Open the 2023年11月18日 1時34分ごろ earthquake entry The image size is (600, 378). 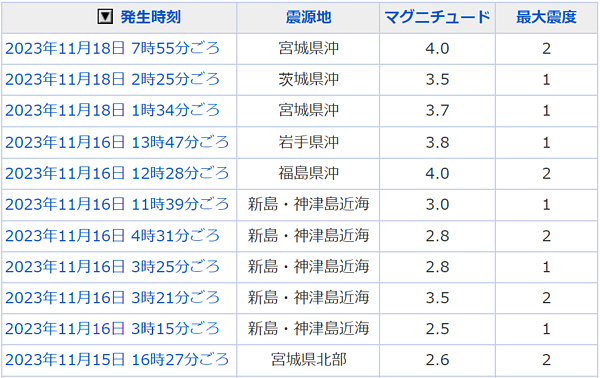point(112,111)
